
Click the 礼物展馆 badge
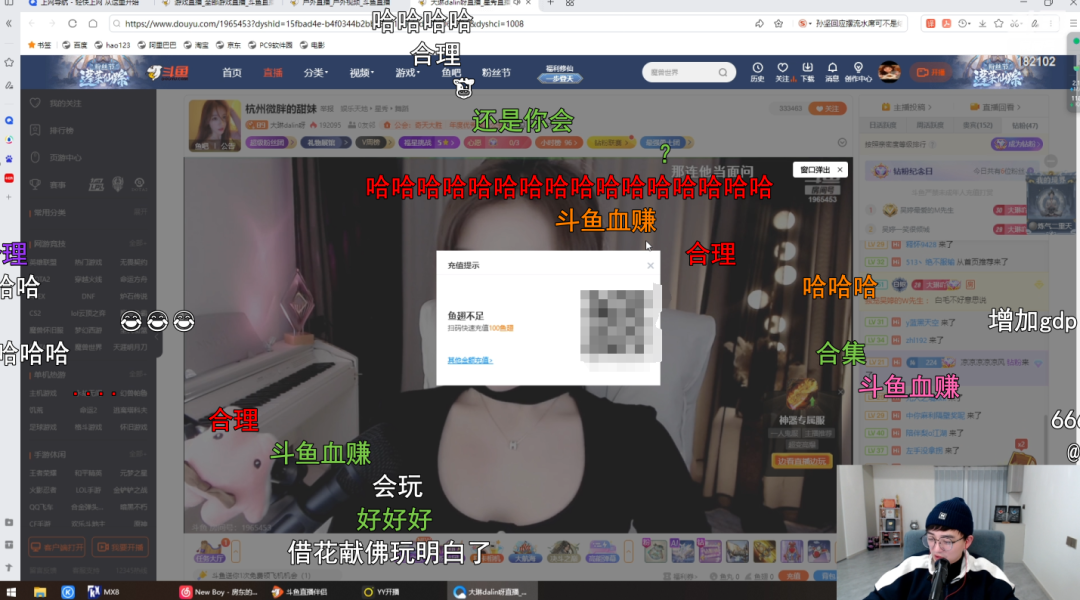click(324, 143)
